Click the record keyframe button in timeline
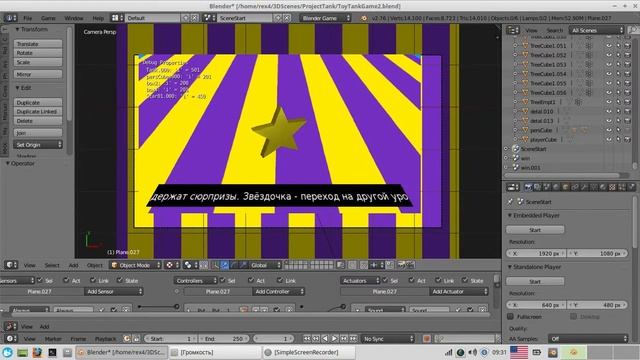 click(427, 339)
